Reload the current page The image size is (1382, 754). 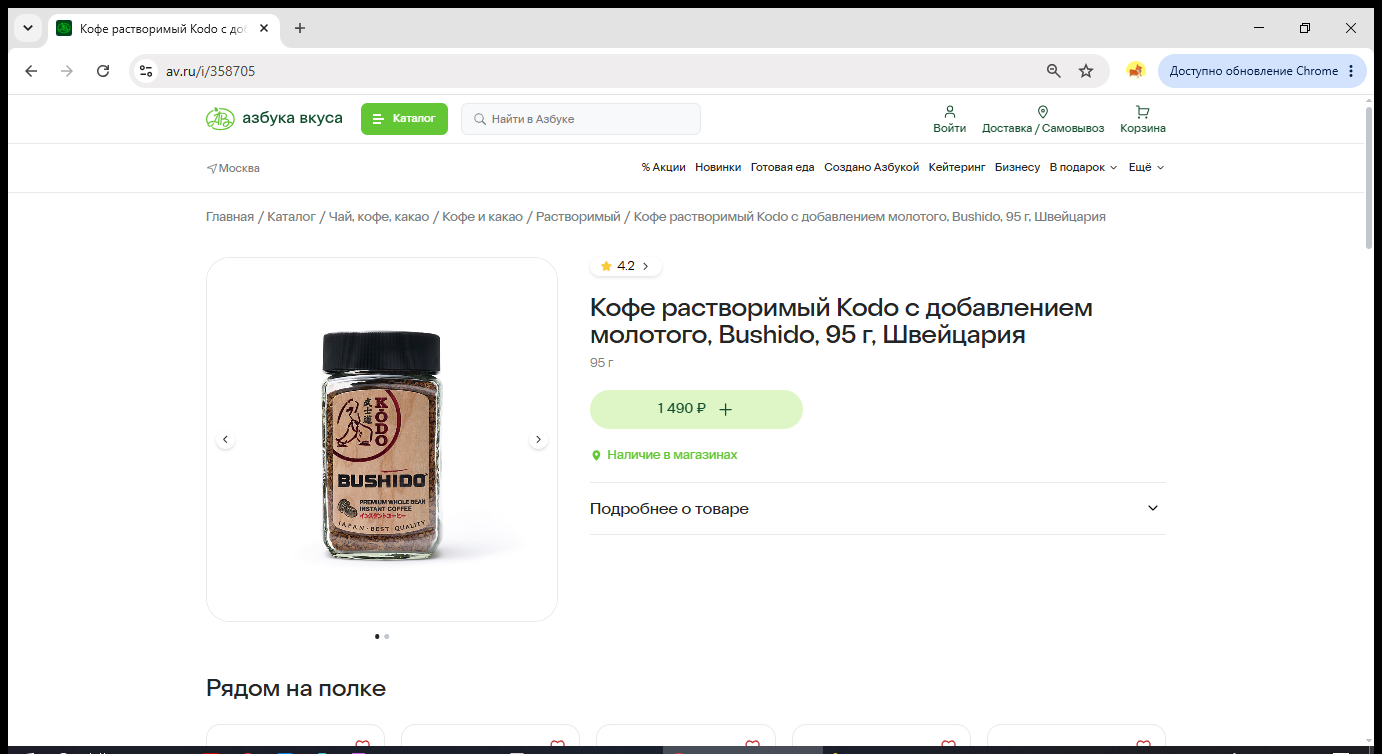103,71
